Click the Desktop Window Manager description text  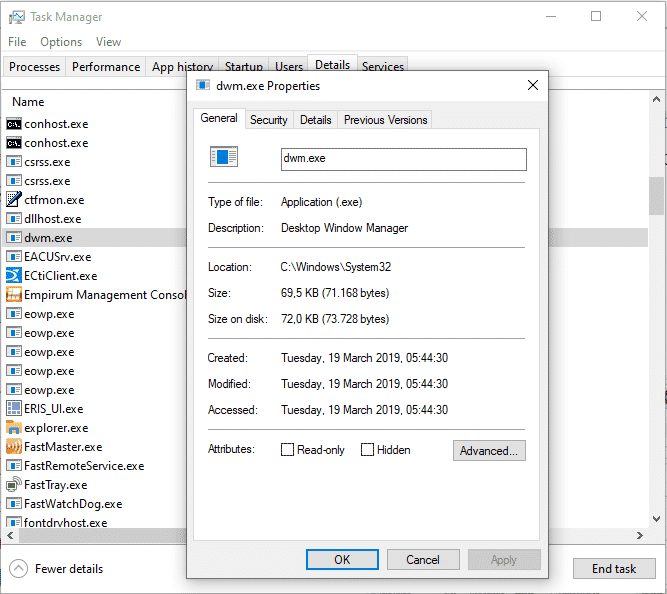click(x=344, y=228)
